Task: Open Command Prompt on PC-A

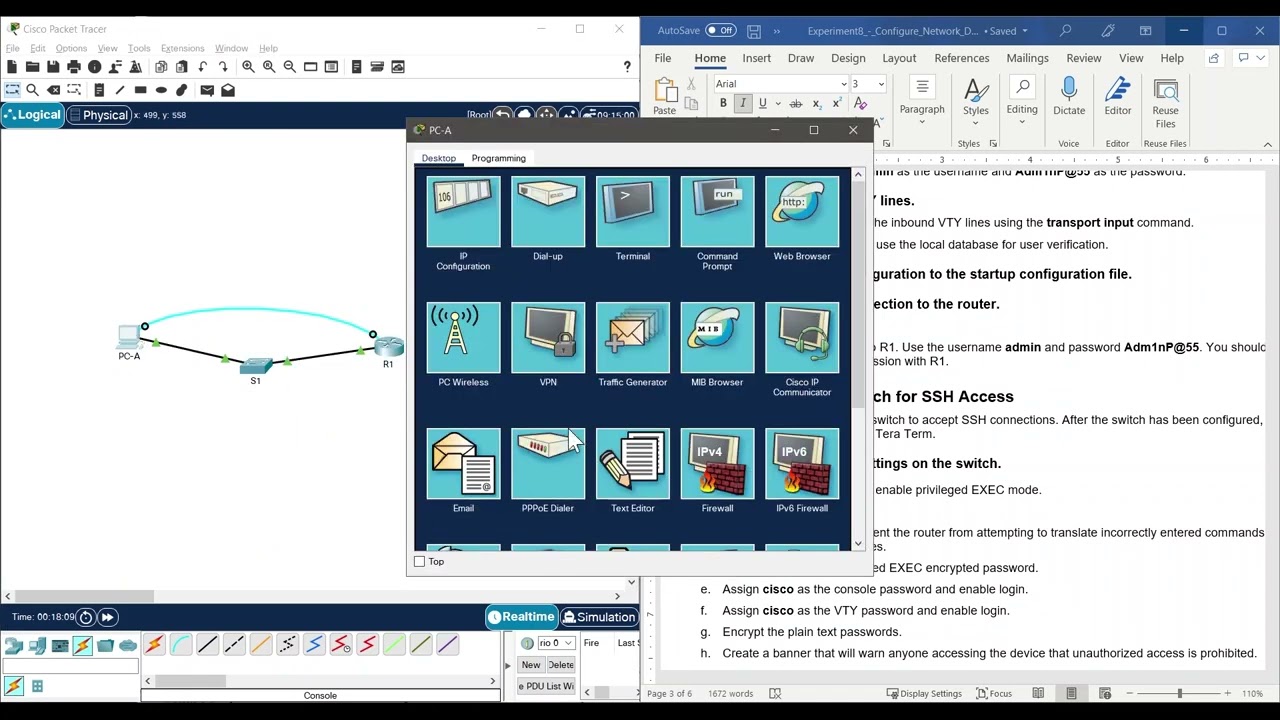Action: [717, 212]
